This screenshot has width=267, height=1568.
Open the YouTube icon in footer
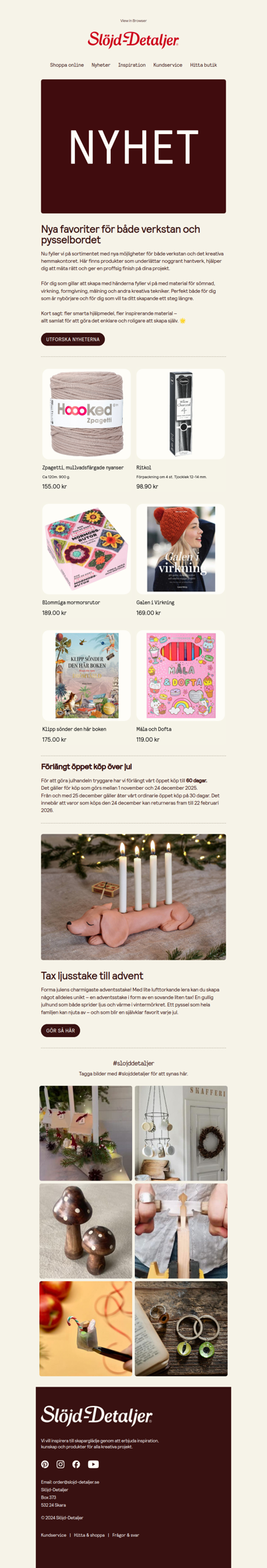(93, 1464)
